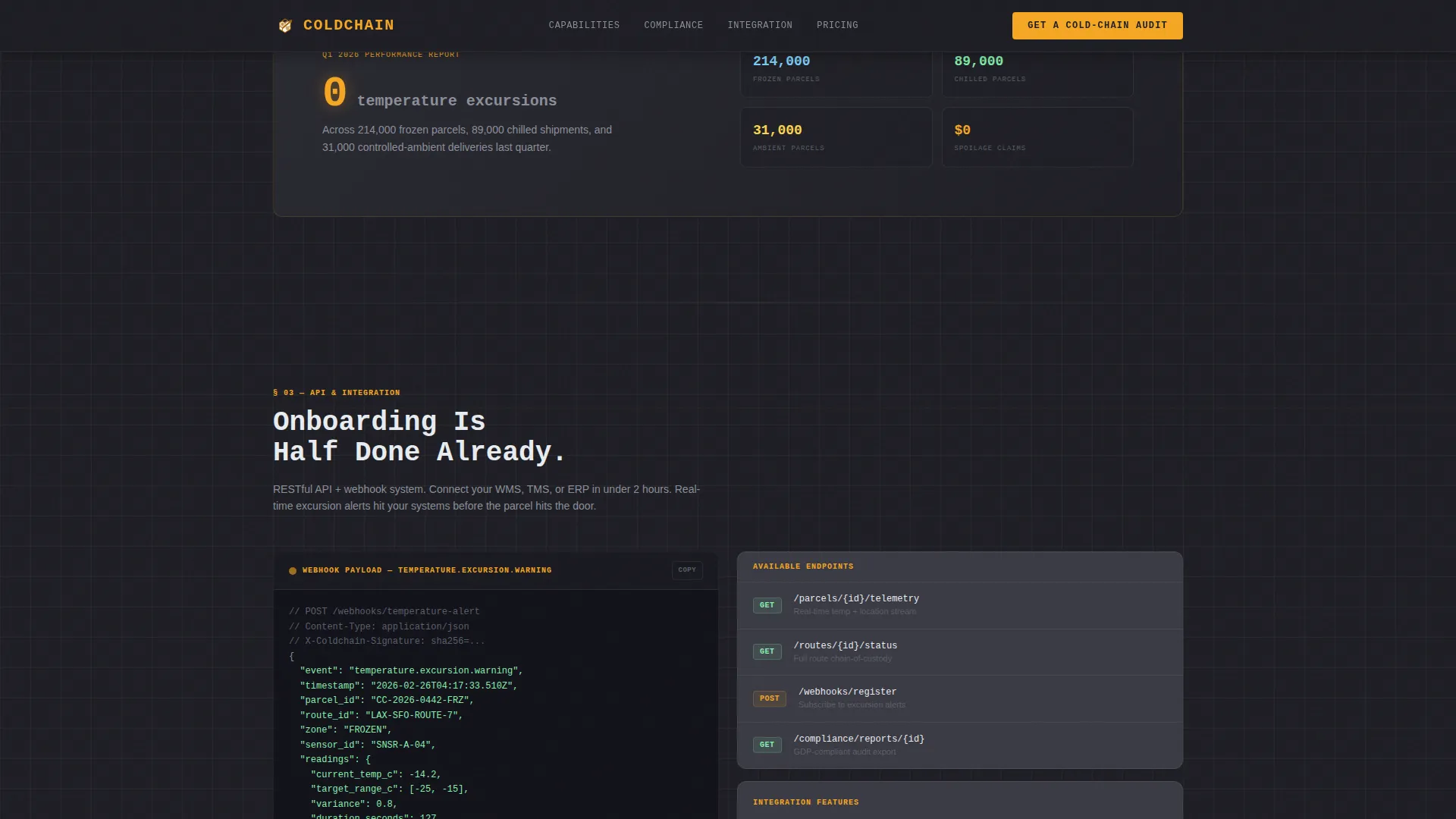Select the /compliance/reports/{id} endpoint

click(960, 745)
